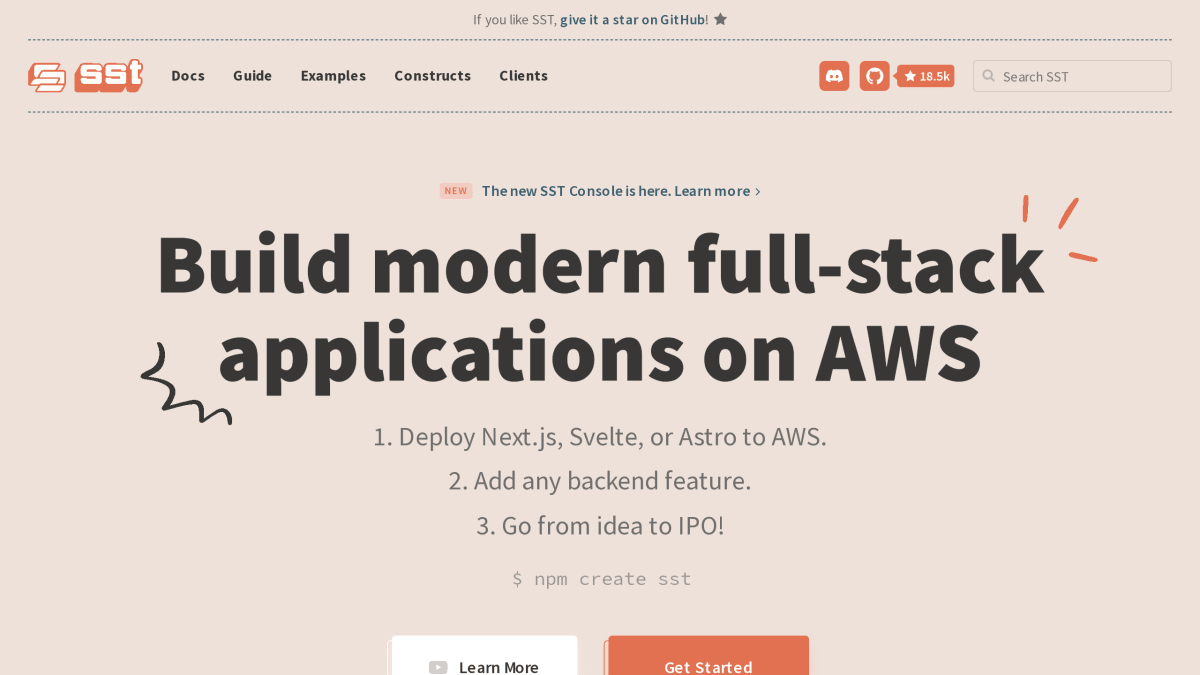Click chevron after 'Learn more' announcement
1200x675 pixels.
[758, 191]
